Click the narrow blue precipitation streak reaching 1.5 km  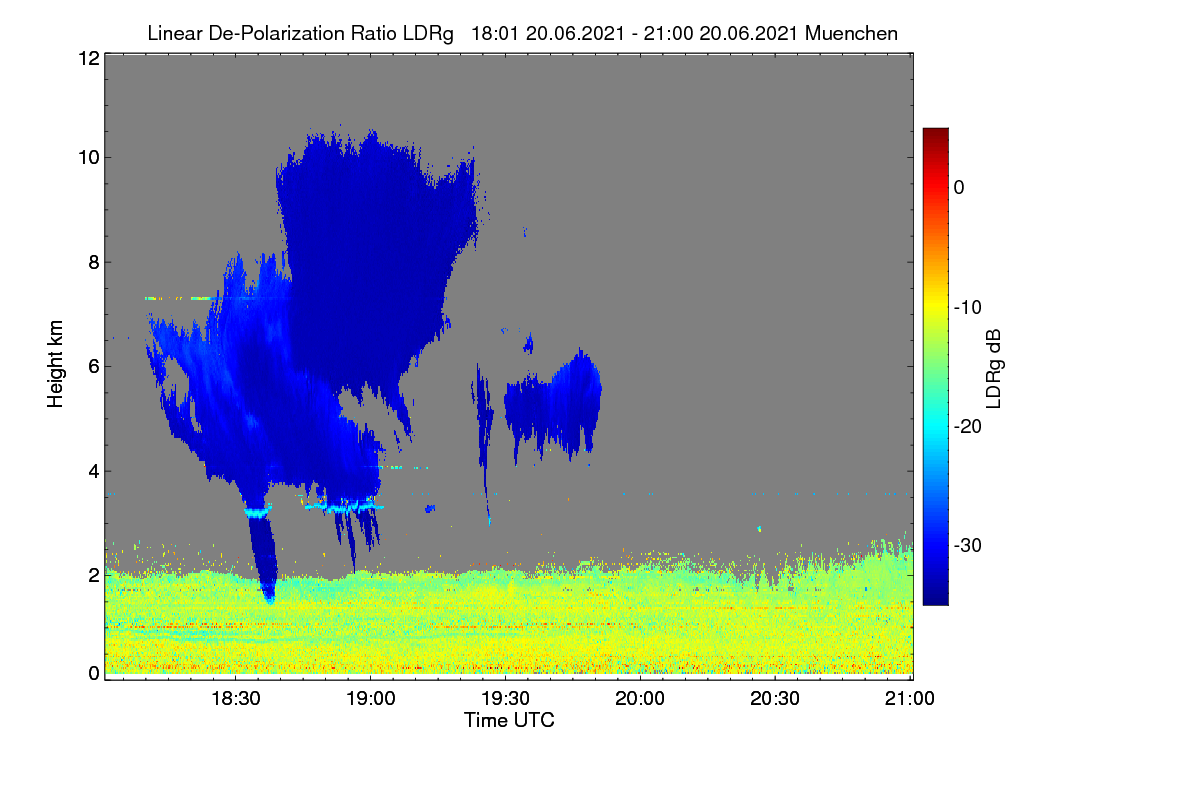point(263,555)
